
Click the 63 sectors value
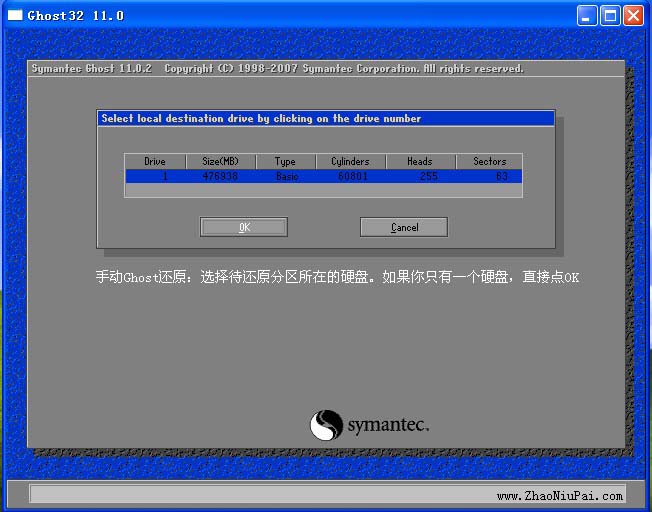(x=502, y=176)
